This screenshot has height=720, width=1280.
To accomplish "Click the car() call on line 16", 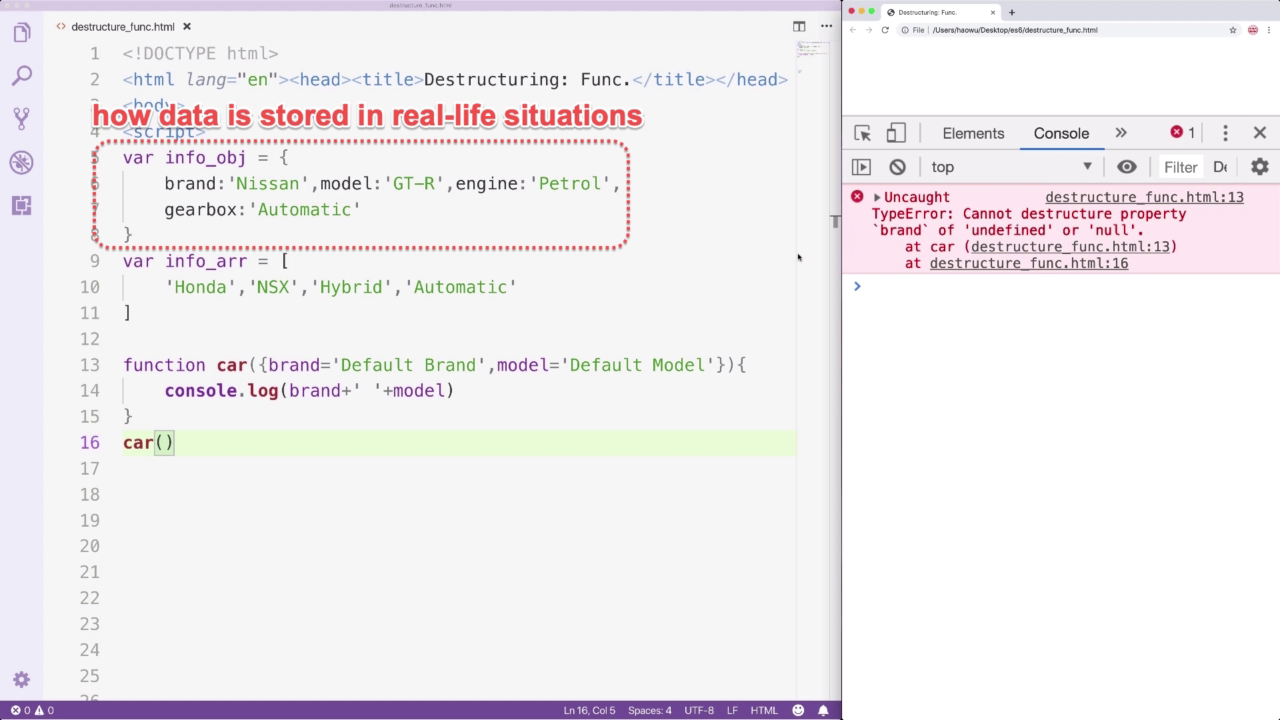I will [148, 442].
